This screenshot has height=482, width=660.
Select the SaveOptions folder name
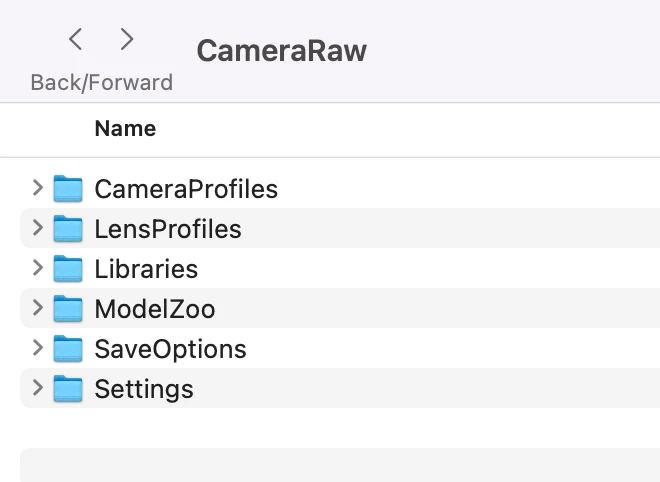click(170, 349)
